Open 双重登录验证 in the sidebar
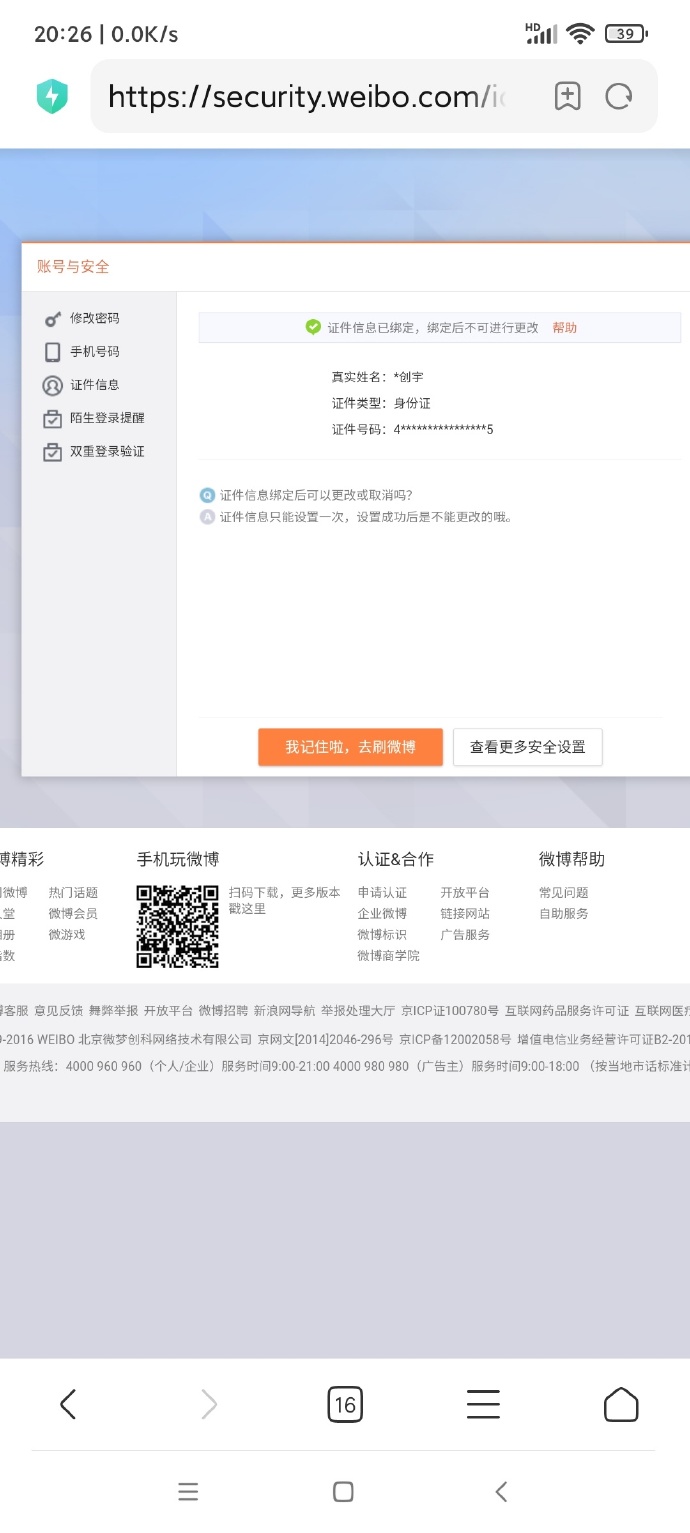Viewport: 690px width, 1533px height. (x=107, y=452)
